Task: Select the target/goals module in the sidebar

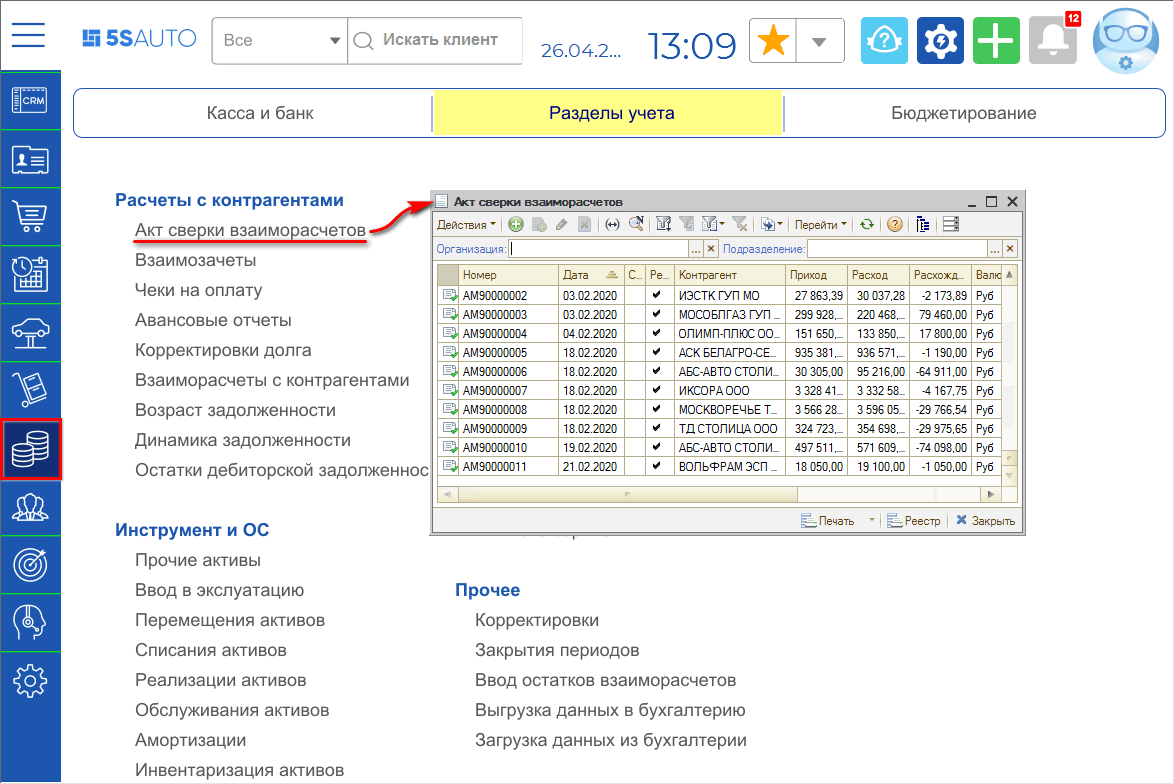Action: 30,566
